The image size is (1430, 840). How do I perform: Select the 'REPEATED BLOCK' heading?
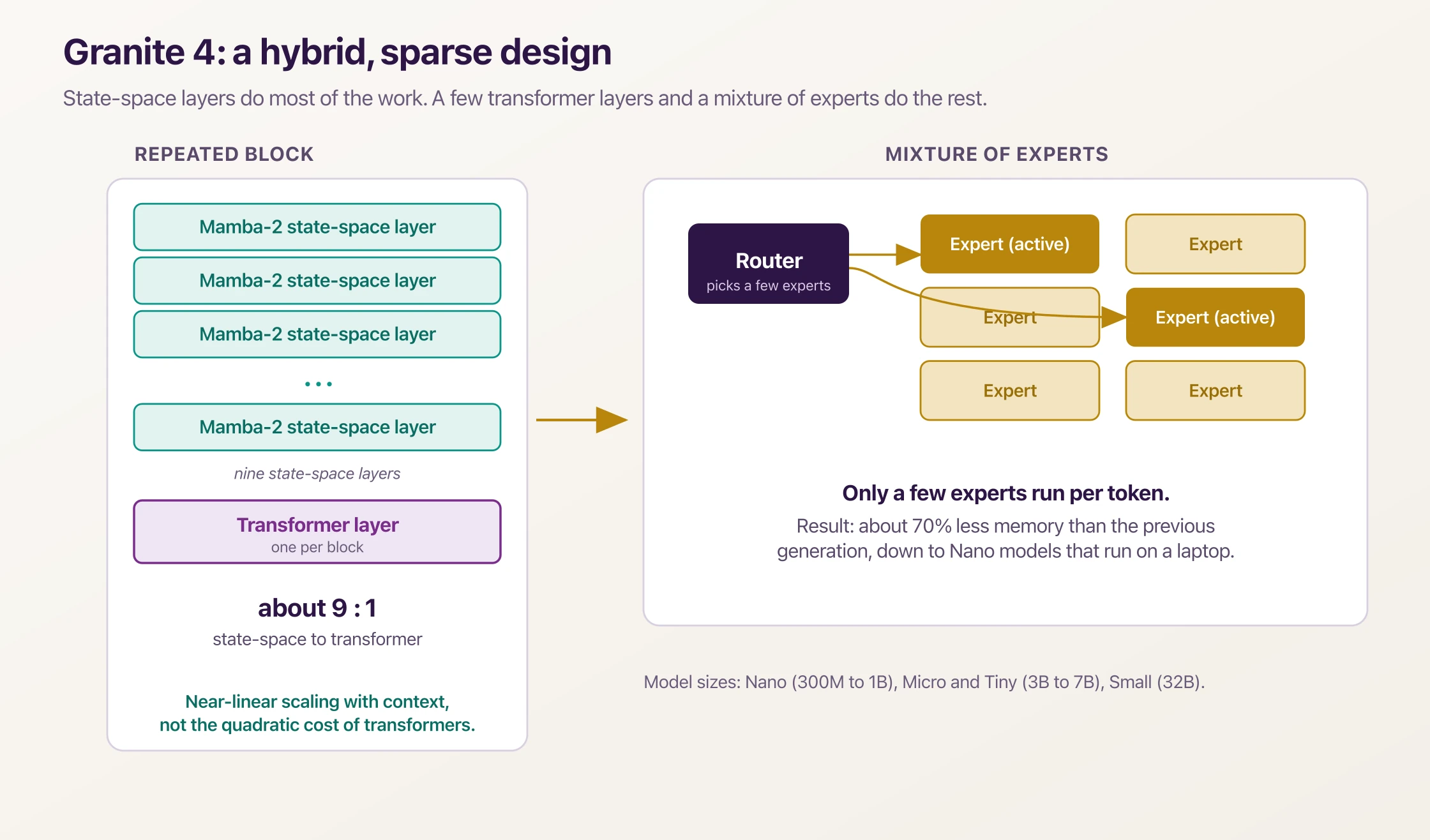pos(224,154)
